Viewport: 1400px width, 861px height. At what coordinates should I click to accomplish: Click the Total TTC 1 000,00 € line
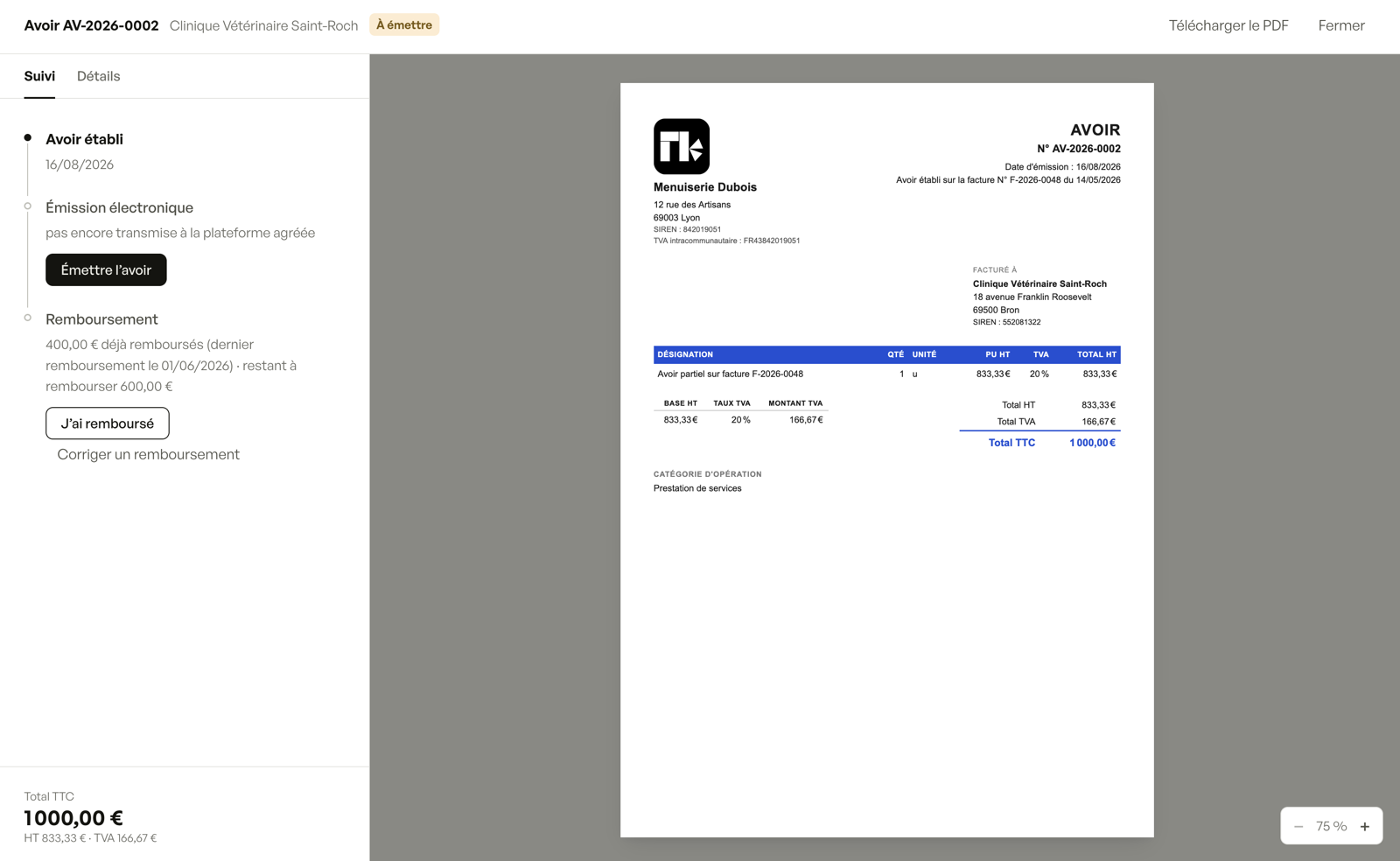(1039, 443)
